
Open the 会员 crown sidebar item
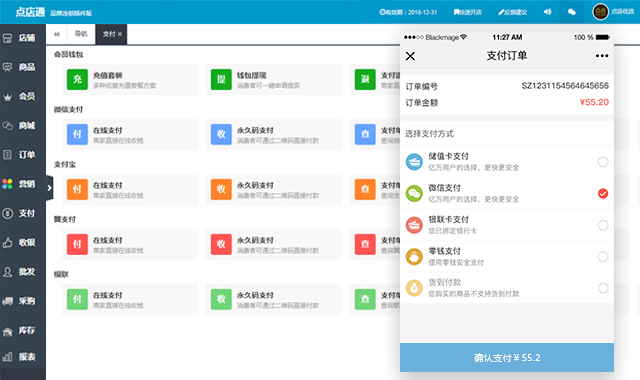(x=20, y=96)
